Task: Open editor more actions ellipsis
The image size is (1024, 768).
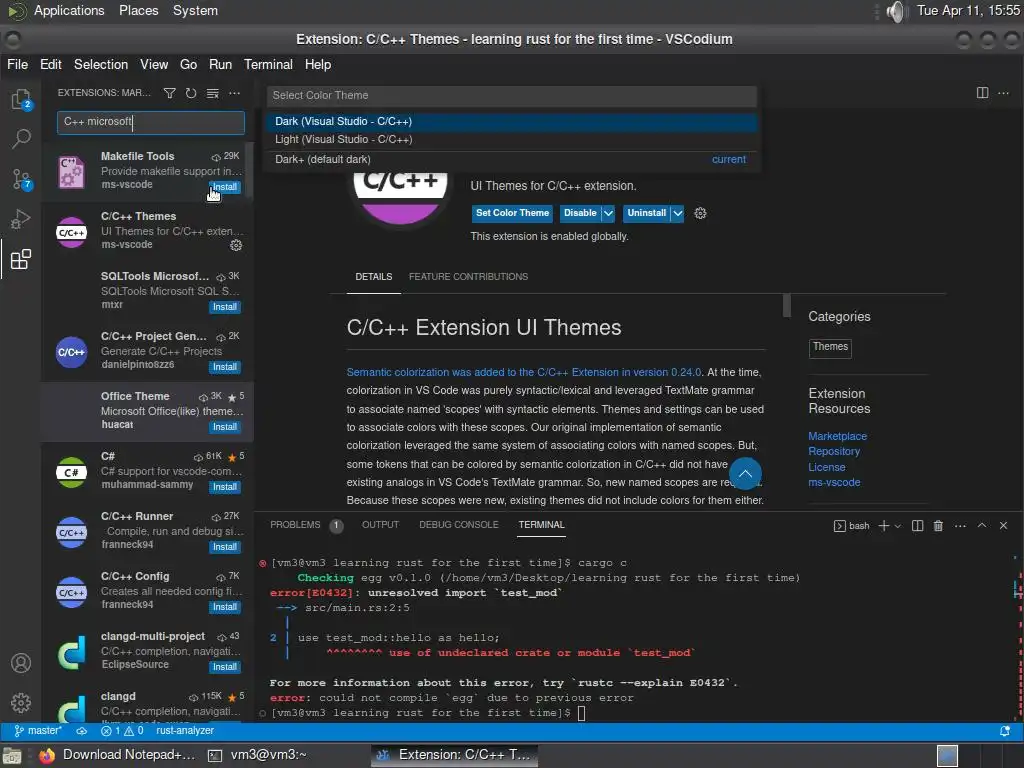Action: point(1004,93)
